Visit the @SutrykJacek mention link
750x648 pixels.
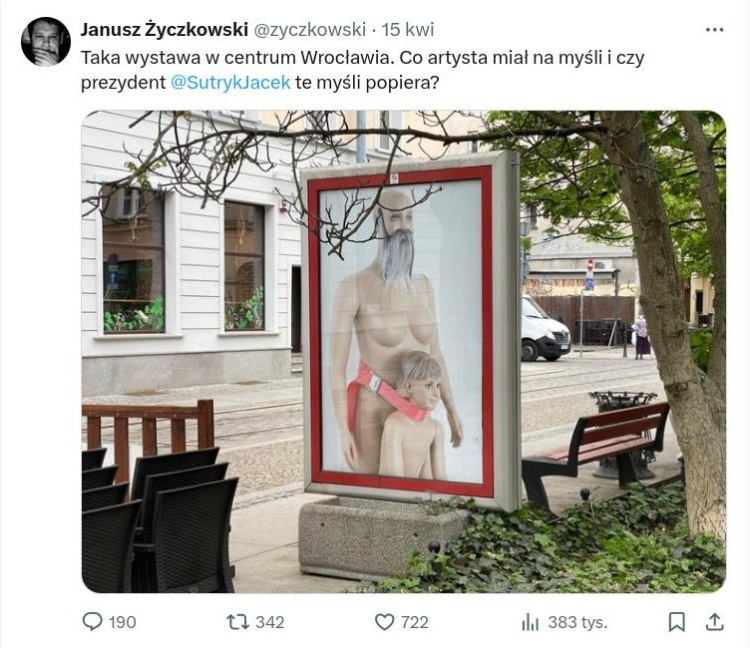coord(231,83)
